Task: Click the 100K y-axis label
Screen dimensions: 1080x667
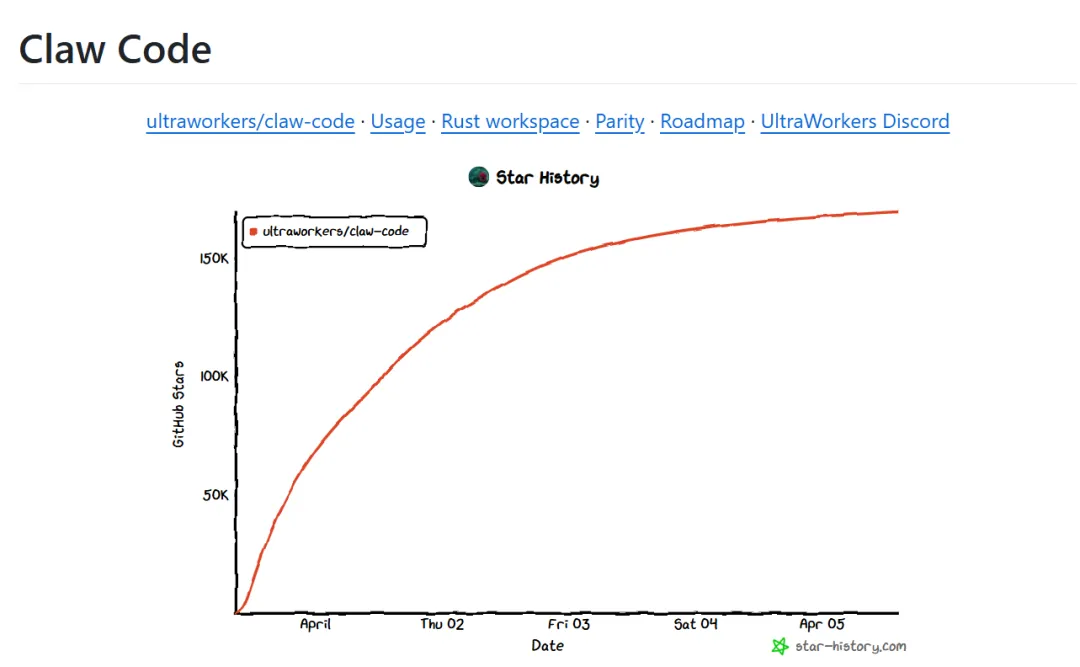Action: [x=214, y=376]
